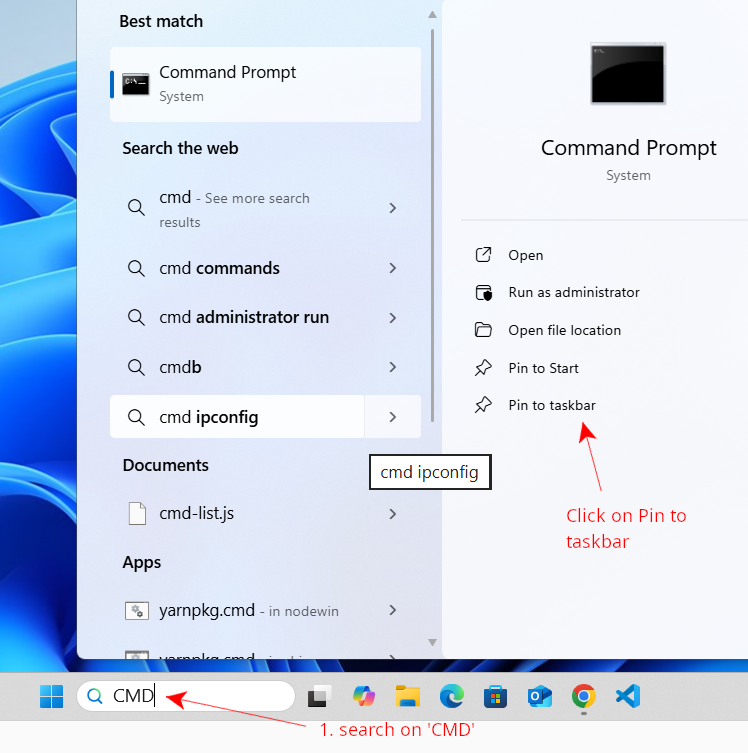Select the Command Prompt best match result
The image size is (748, 753).
click(265, 84)
